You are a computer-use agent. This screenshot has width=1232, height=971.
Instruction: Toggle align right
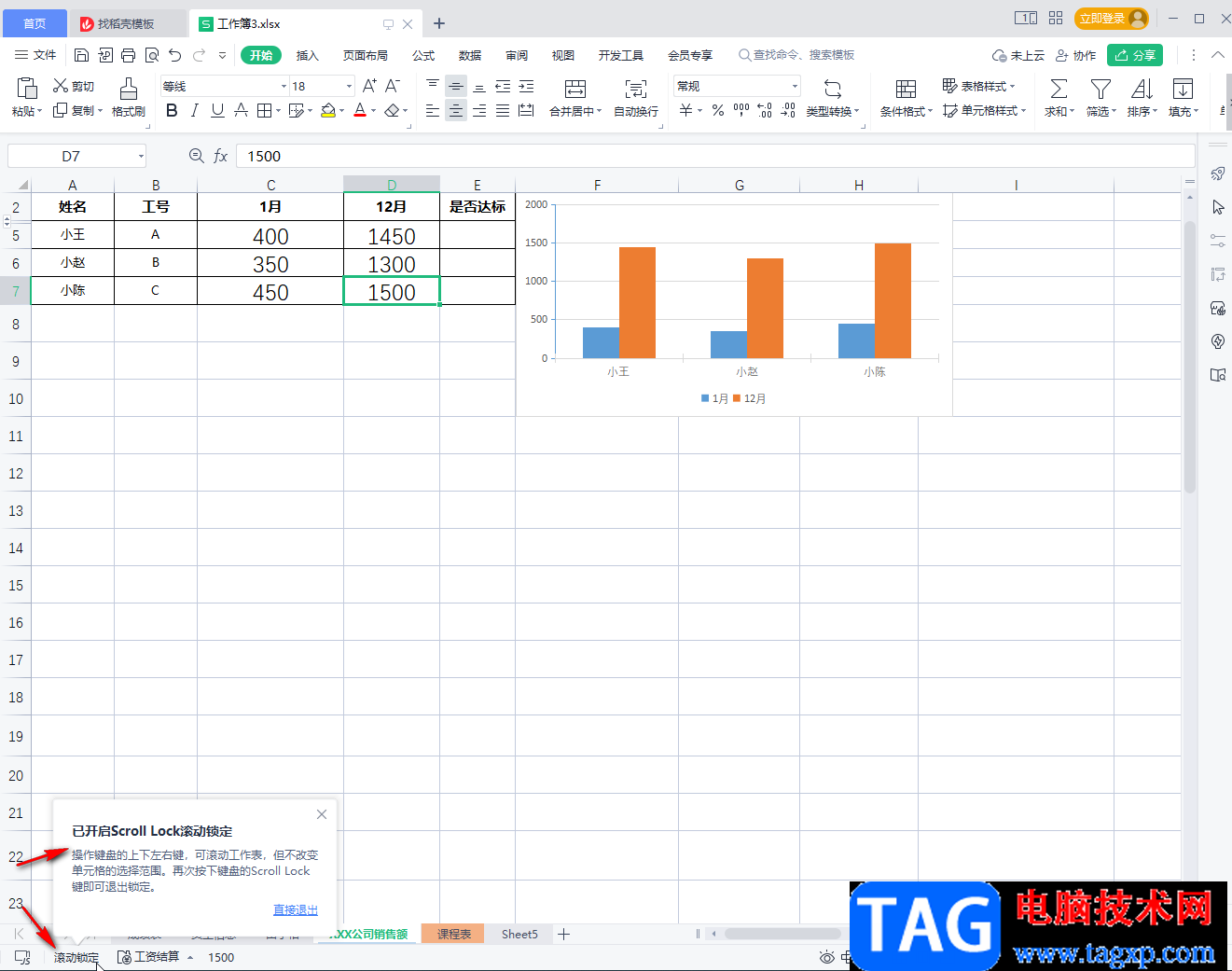tap(479, 110)
